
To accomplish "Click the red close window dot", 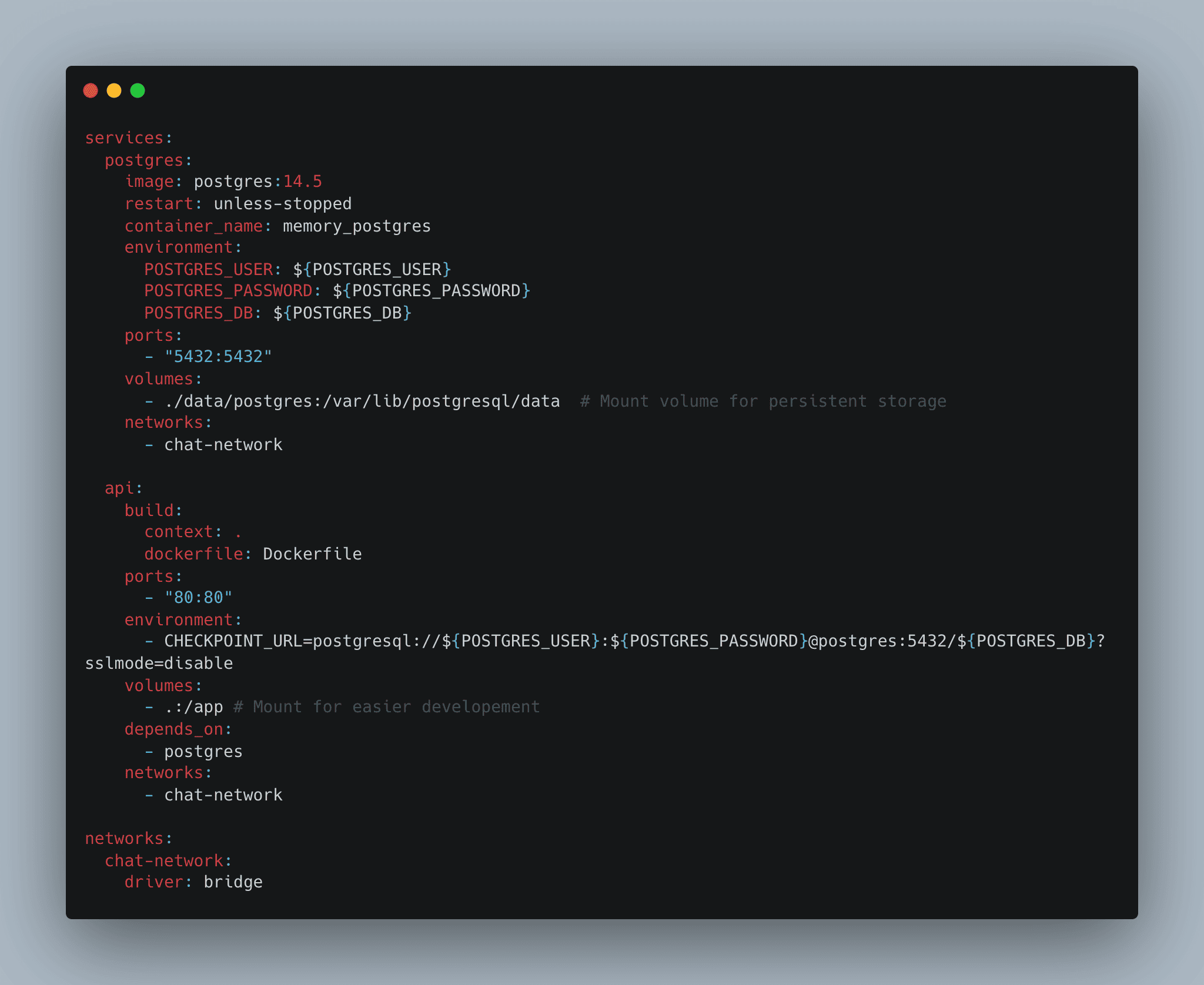I will tap(91, 91).
